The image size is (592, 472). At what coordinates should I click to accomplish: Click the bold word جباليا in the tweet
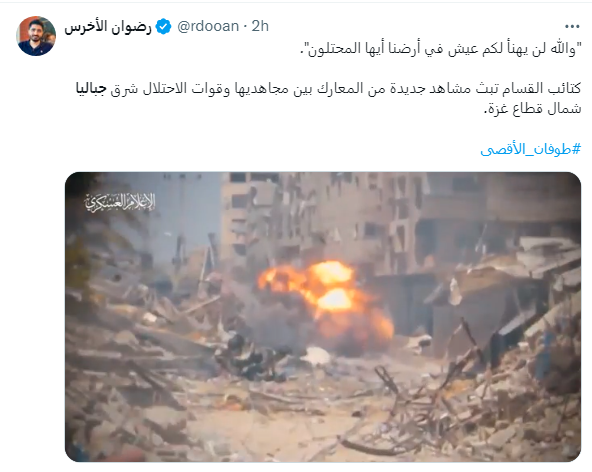(91, 89)
